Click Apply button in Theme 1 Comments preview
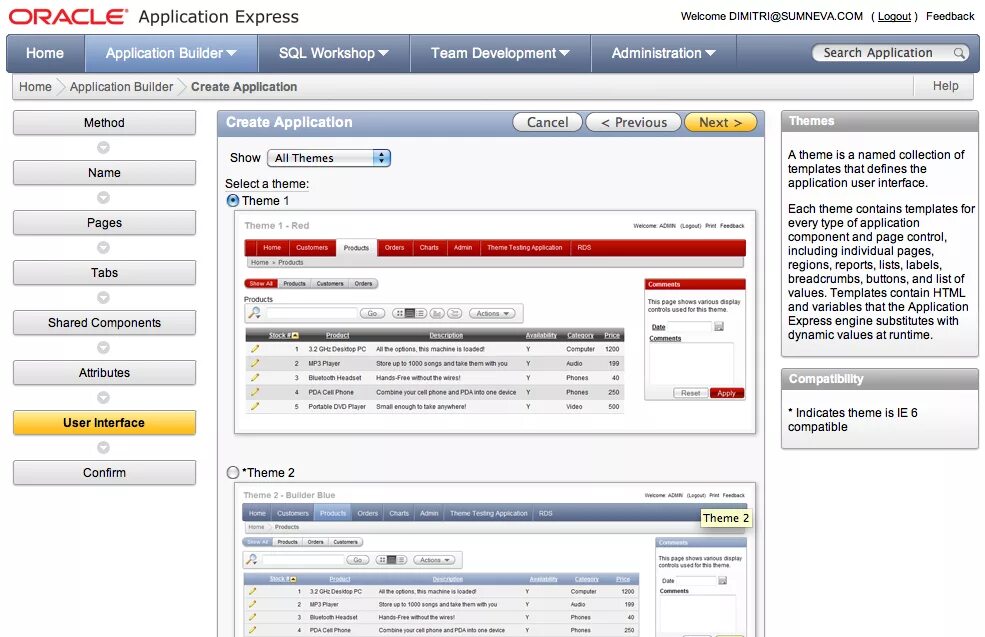985x637 pixels. click(x=726, y=393)
